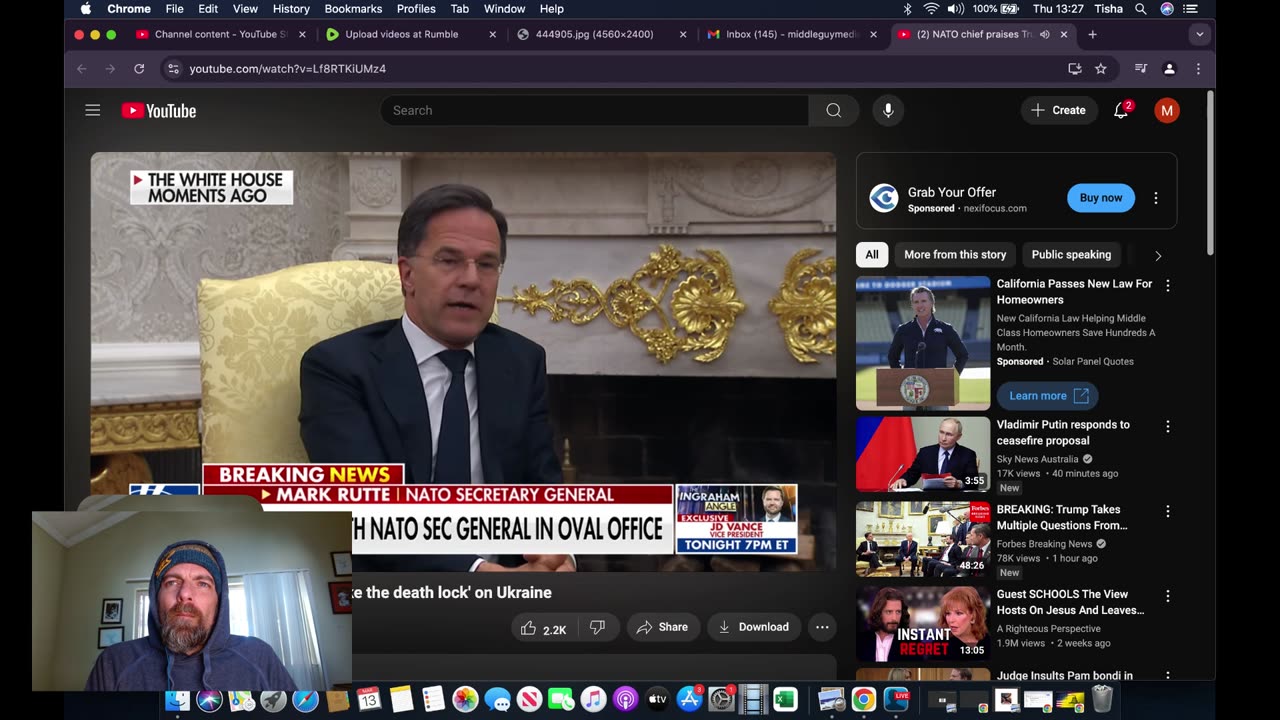This screenshot has height=720, width=1280.
Task: Click the video player showing Mark Rutte
Action: coord(463,360)
